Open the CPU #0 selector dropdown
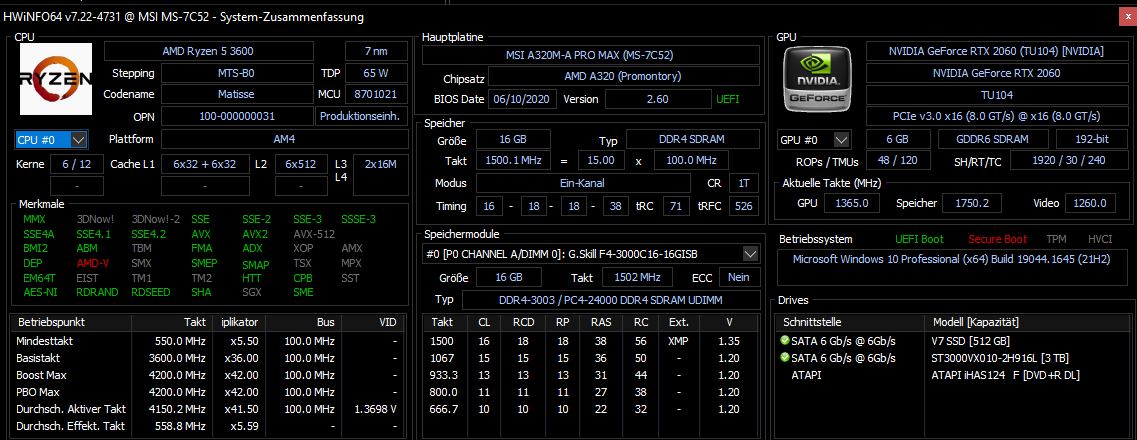Viewport: 1137px width, 440px height. tap(51, 139)
